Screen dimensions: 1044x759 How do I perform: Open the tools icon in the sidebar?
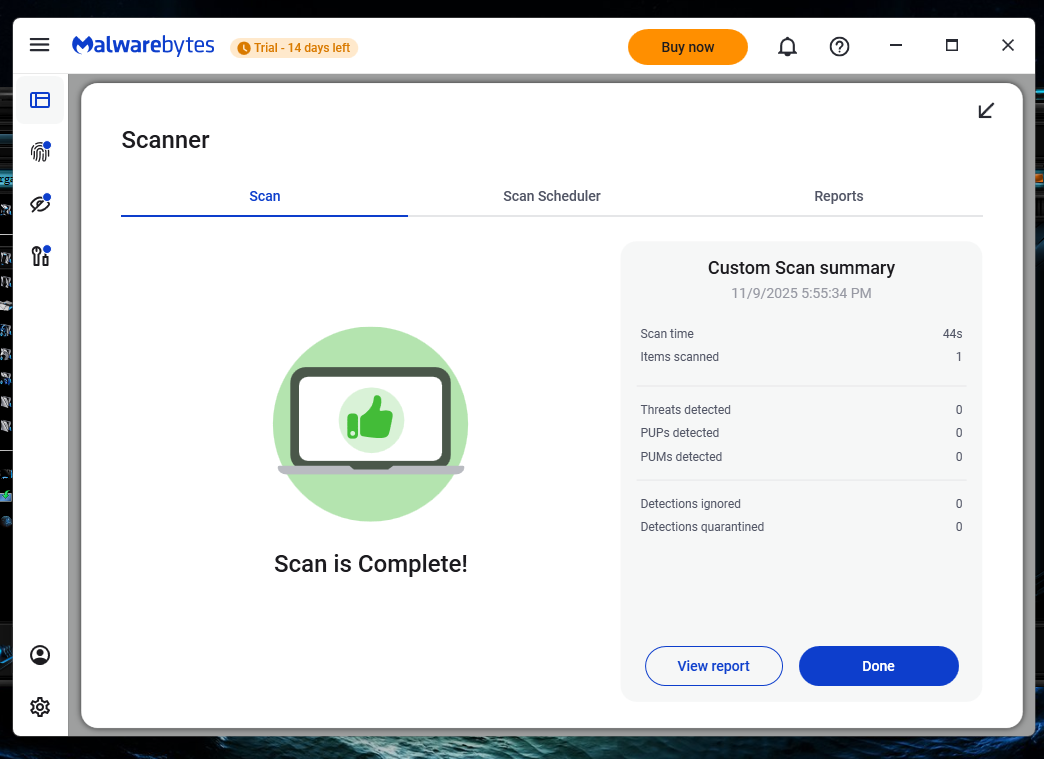pyautogui.click(x=40, y=256)
